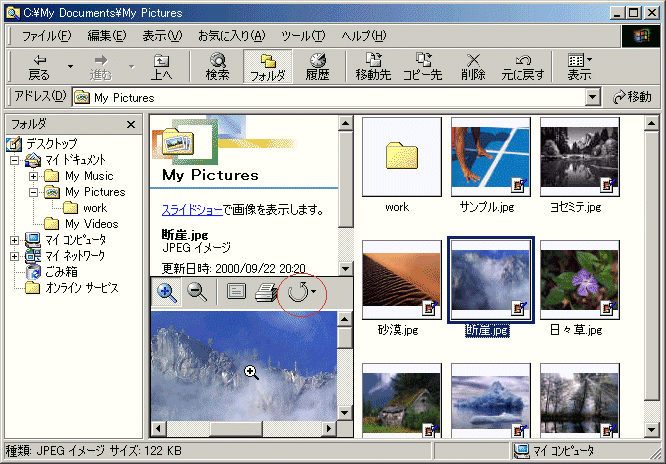The width and height of the screenshot is (666, 464).
Task: Expand the マイ コンピュータ tree node
Action: 14,240
